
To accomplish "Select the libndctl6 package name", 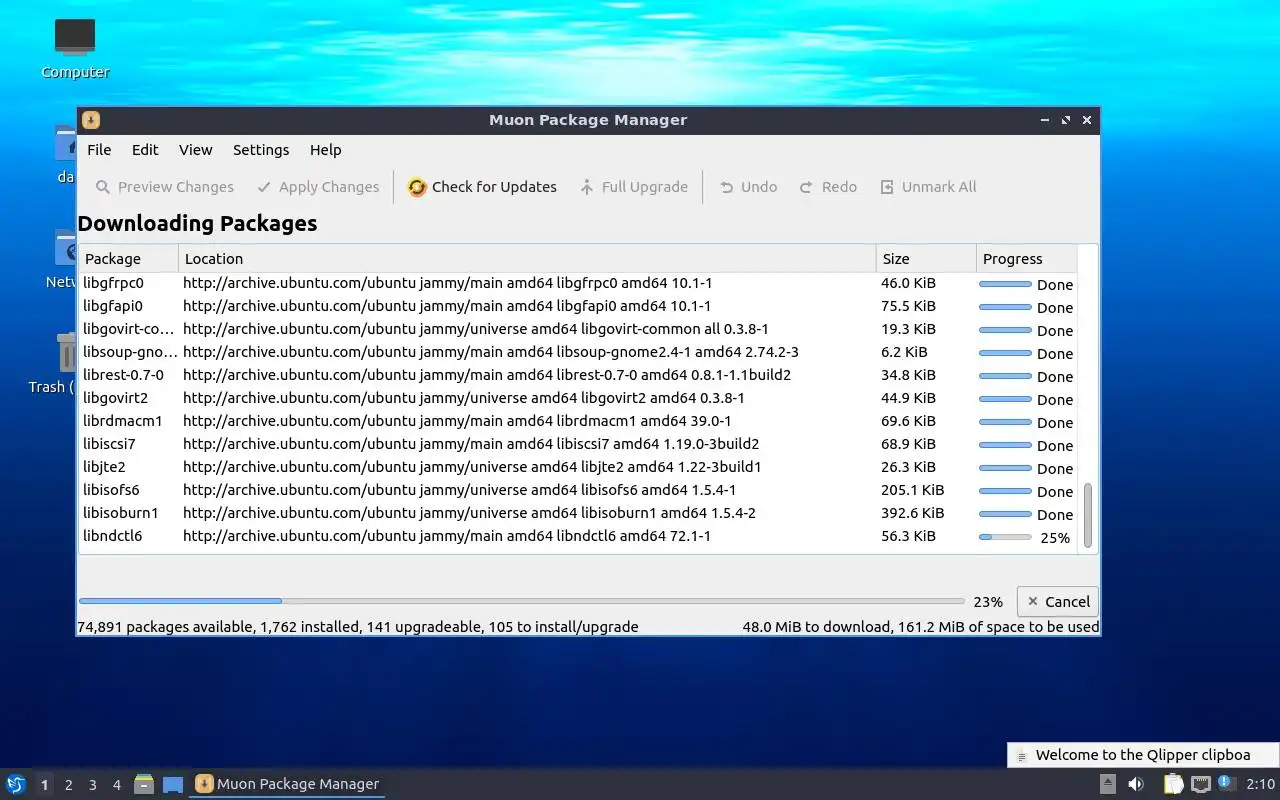I will pyautogui.click(x=113, y=536).
